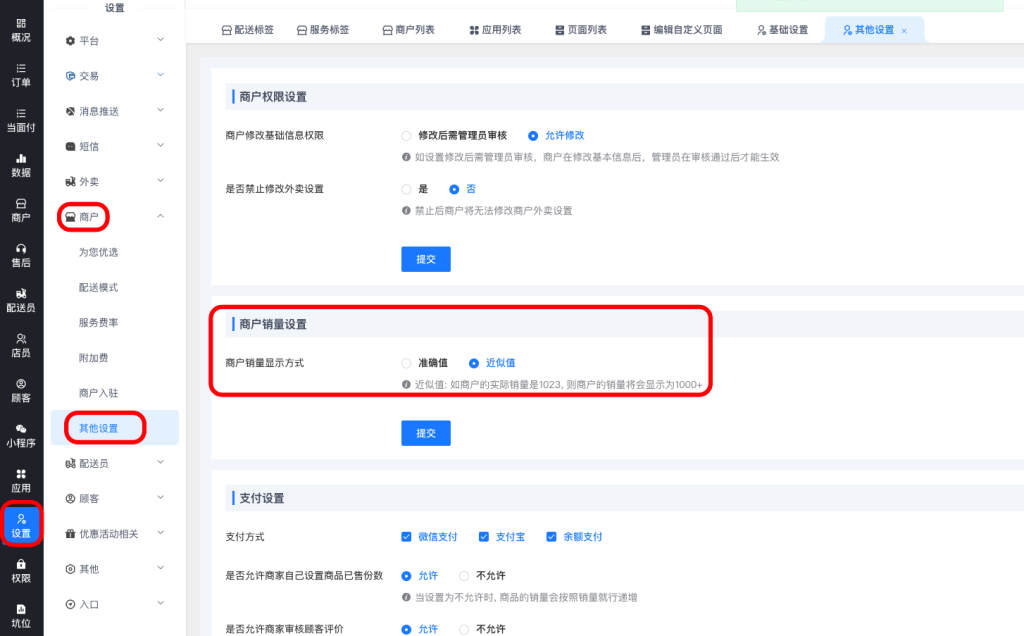Image resolution: width=1024 pixels, height=636 pixels.
Task: Open the 权限 permissions lock icon
Action: coord(21,570)
